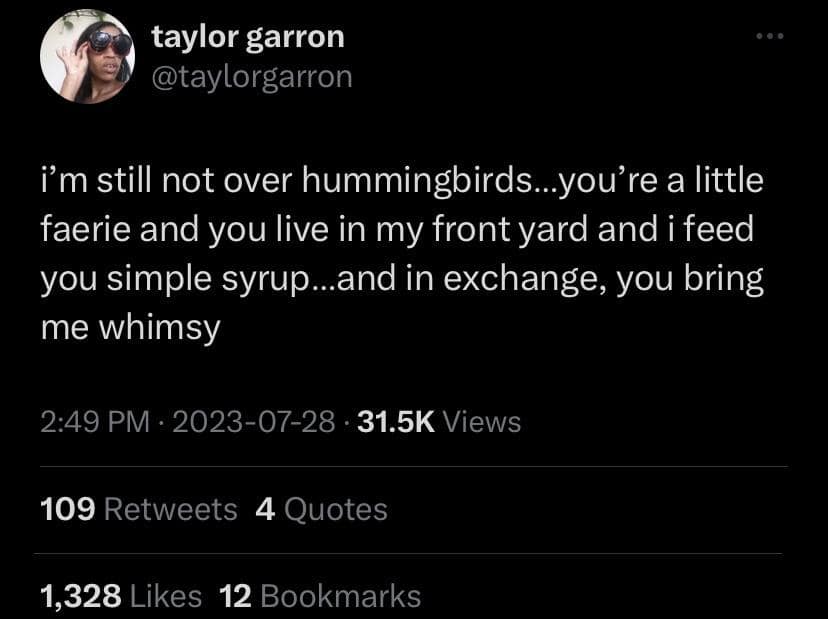
Task: Open the 31.5K view count number
Action: tap(395, 422)
